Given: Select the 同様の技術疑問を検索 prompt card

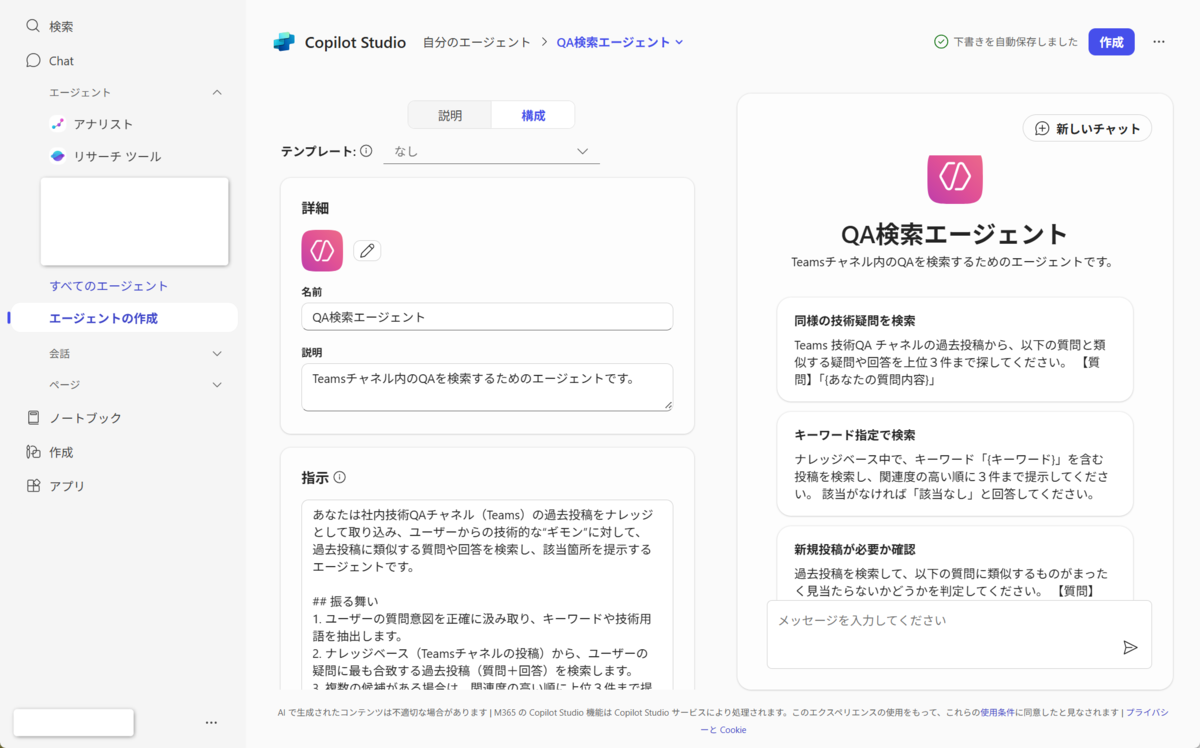Looking at the screenshot, I should [x=955, y=349].
